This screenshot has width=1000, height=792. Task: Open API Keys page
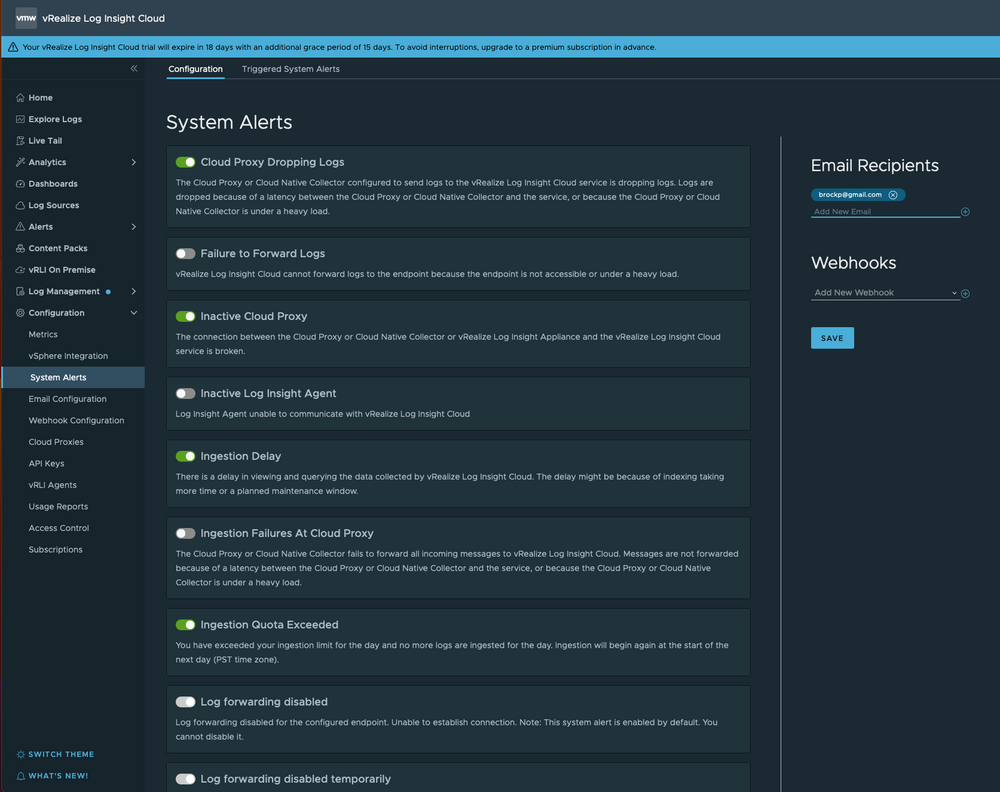click(47, 464)
